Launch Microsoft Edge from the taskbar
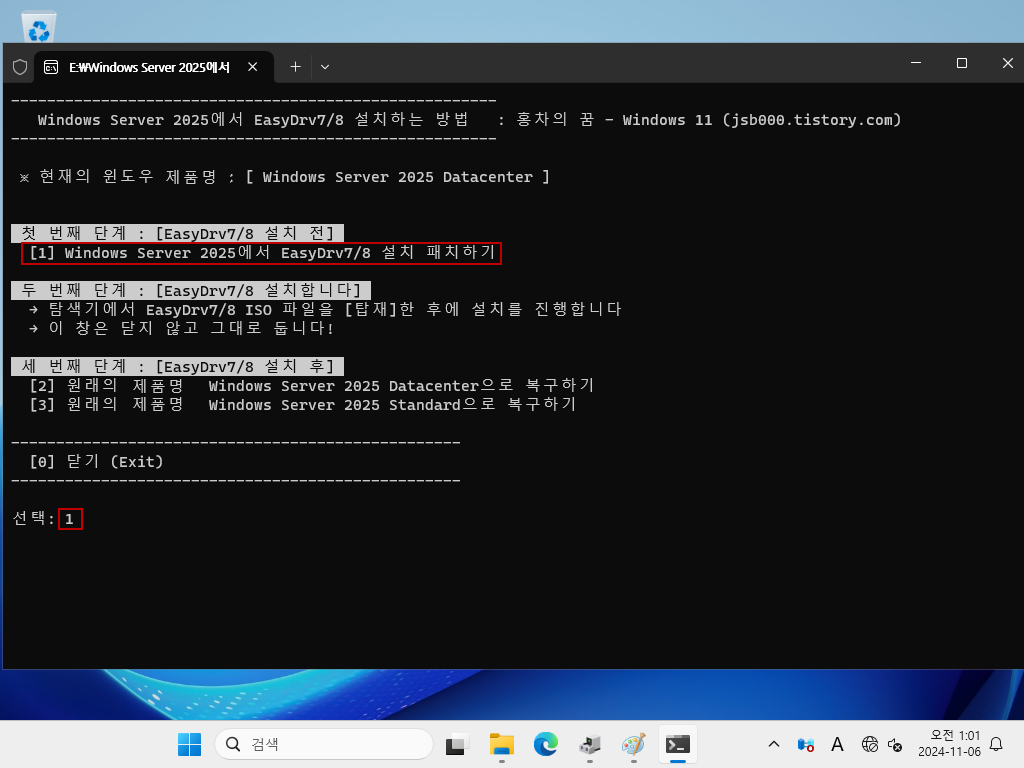The width and height of the screenshot is (1024, 768). coord(546,744)
